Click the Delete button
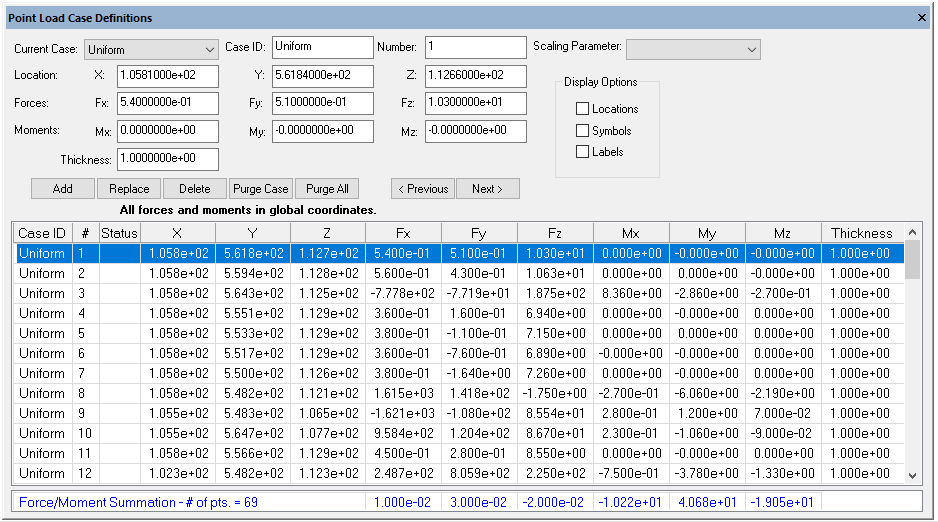The width and height of the screenshot is (938, 522). click(x=194, y=189)
